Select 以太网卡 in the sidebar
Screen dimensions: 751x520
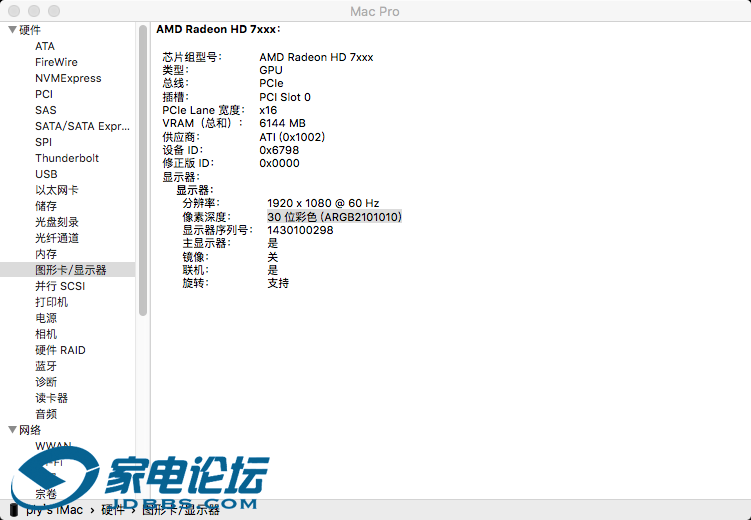pyautogui.click(x=57, y=190)
